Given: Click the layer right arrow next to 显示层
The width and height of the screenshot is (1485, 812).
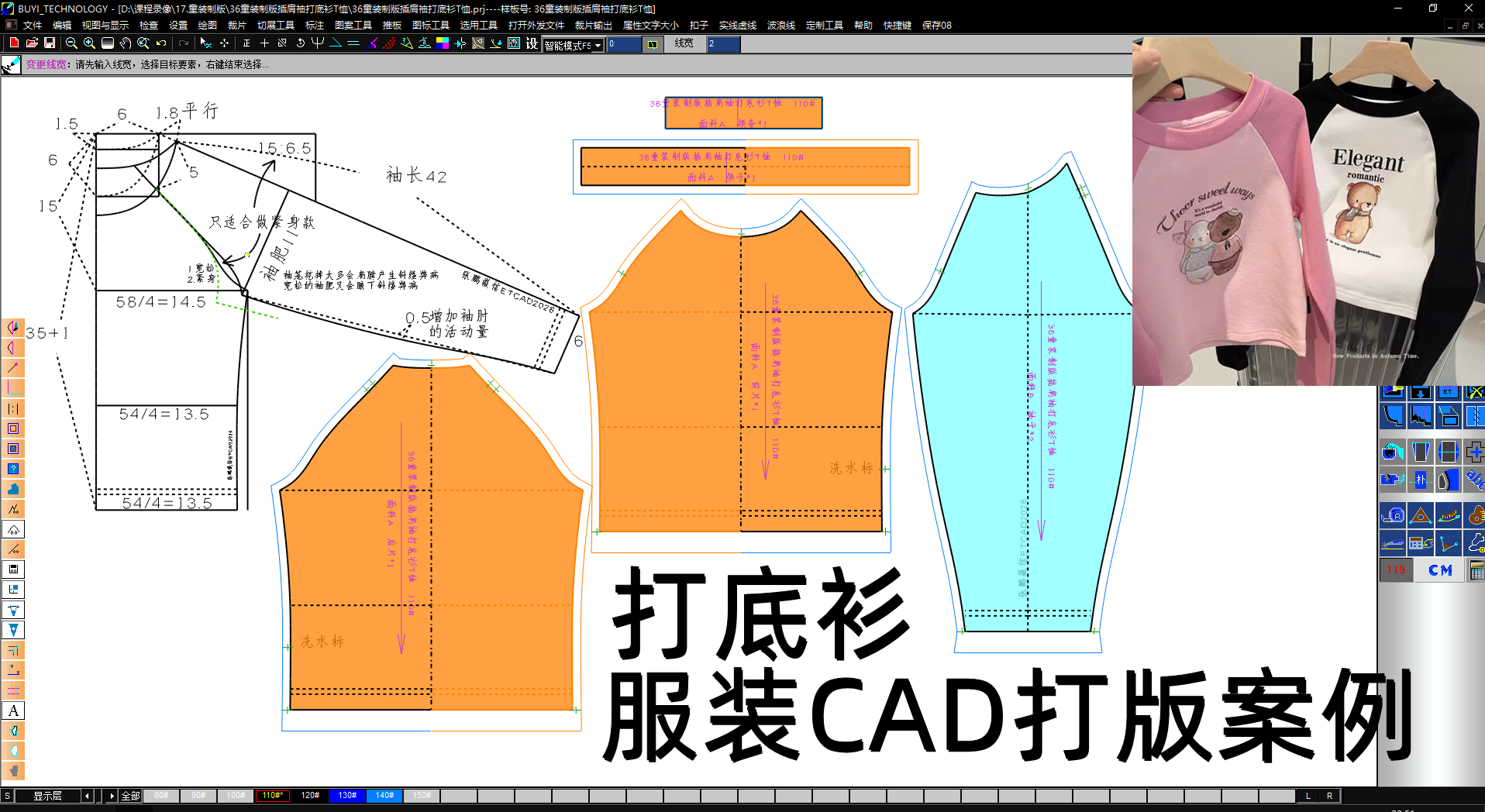Looking at the screenshot, I should (112, 796).
